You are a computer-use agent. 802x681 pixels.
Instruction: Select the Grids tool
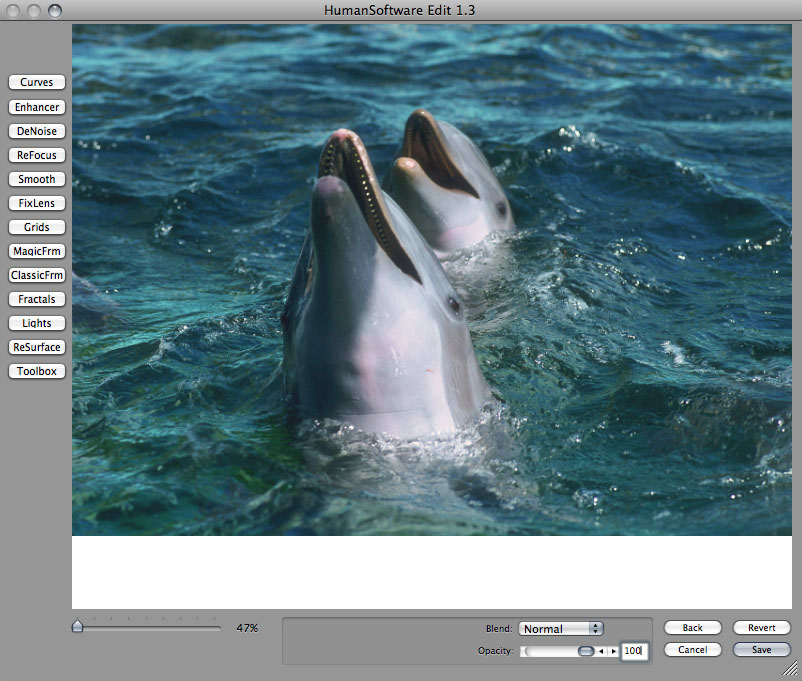(37, 227)
